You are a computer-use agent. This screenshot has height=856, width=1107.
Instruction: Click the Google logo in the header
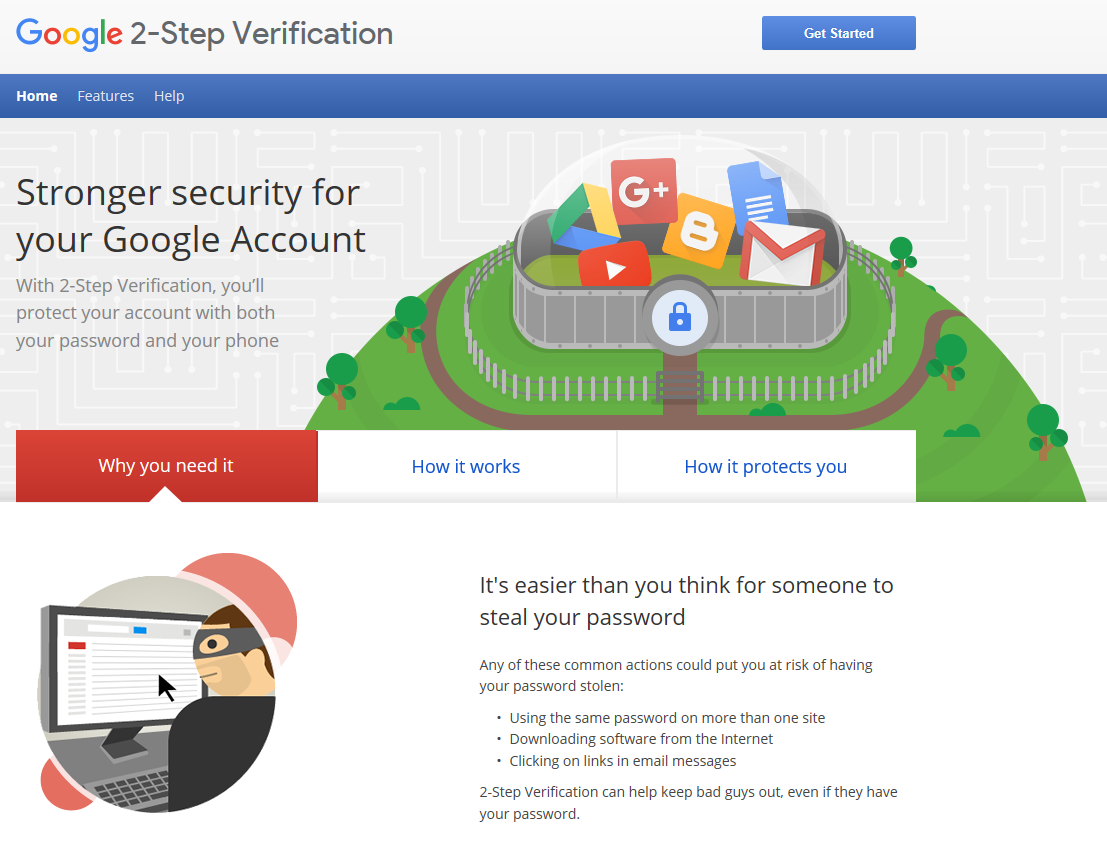(x=67, y=33)
